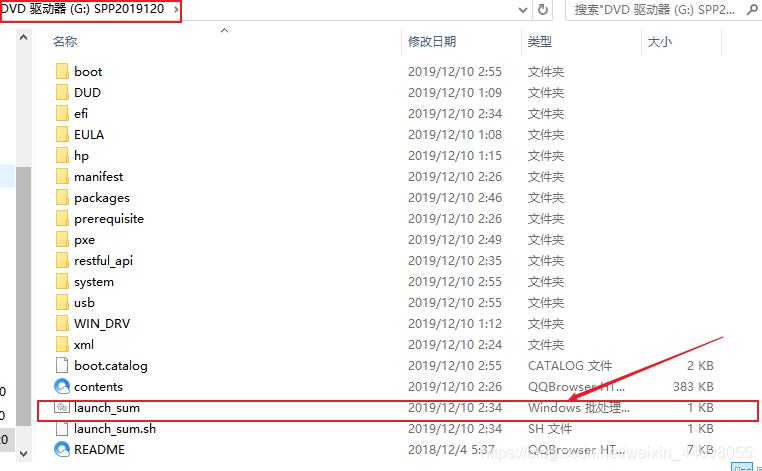Select the DUD folder icon

(62, 92)
